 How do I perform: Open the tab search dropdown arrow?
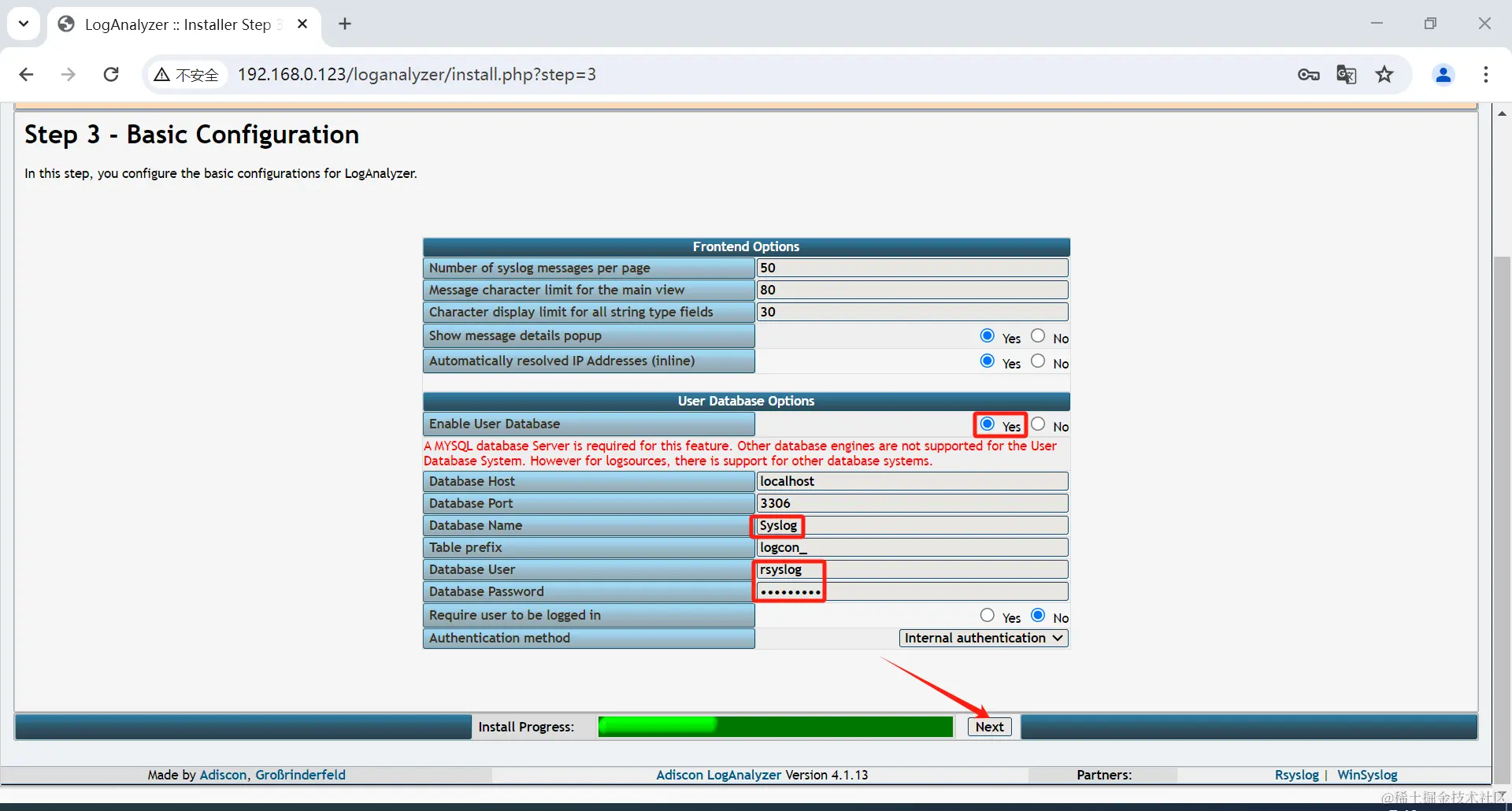(24, 24)
